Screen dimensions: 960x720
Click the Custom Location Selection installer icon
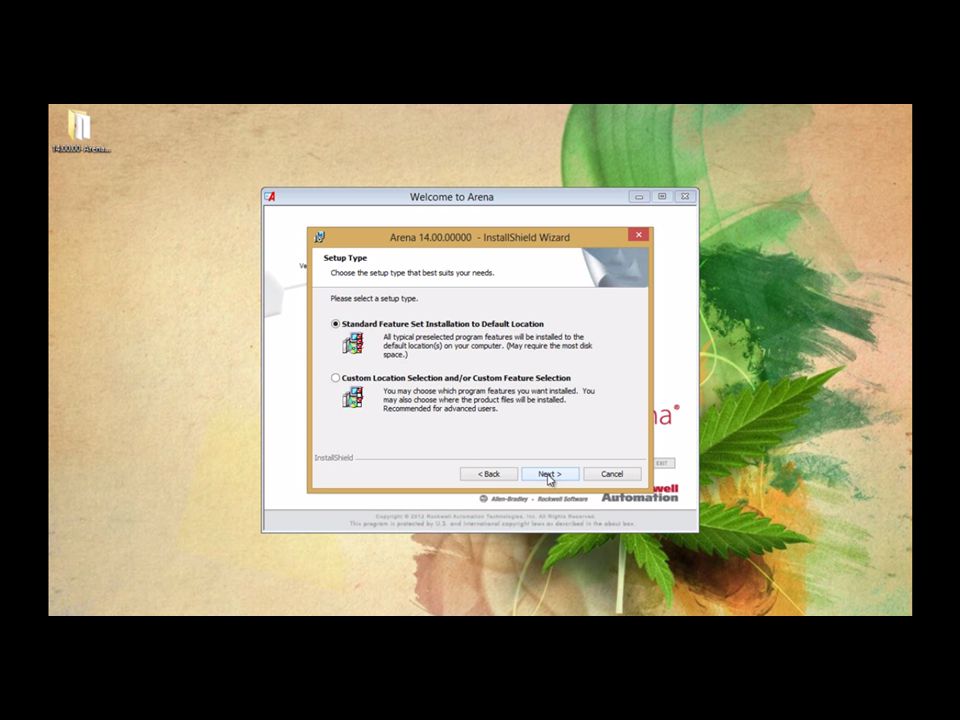(353, 397)
